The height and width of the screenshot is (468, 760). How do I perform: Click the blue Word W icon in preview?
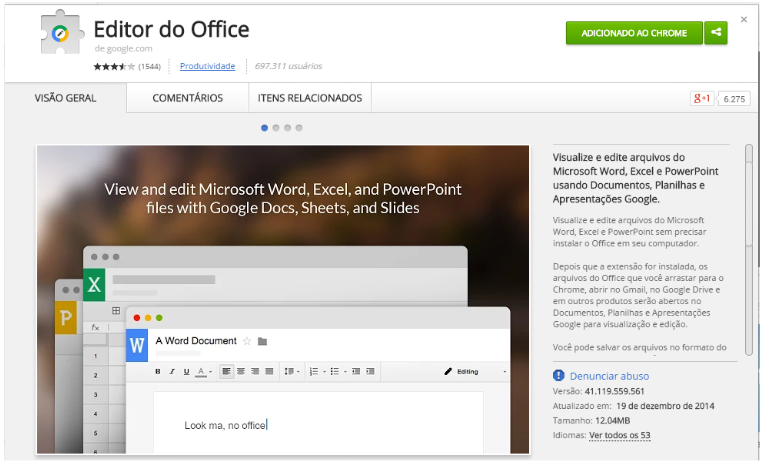point(137,345)
